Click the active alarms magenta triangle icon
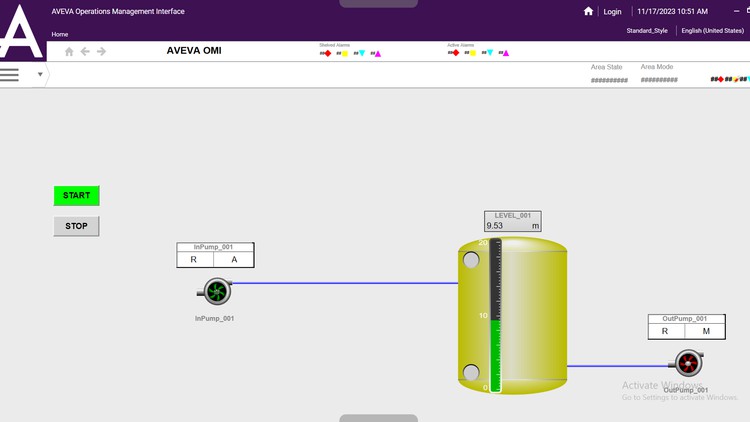 pyautogui.click(x=506, y=53)
